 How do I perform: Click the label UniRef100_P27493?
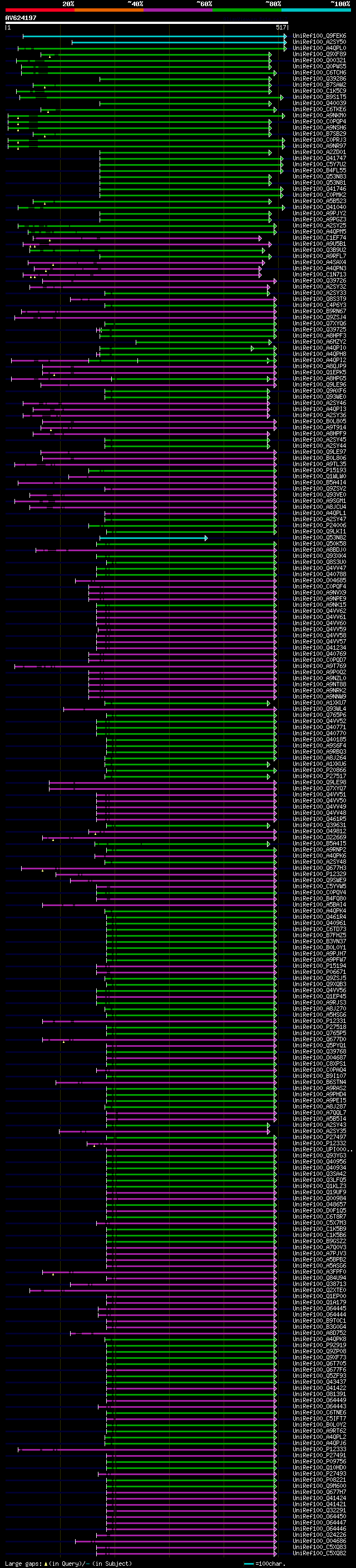pyautogui.click(x=319, y=1473)
